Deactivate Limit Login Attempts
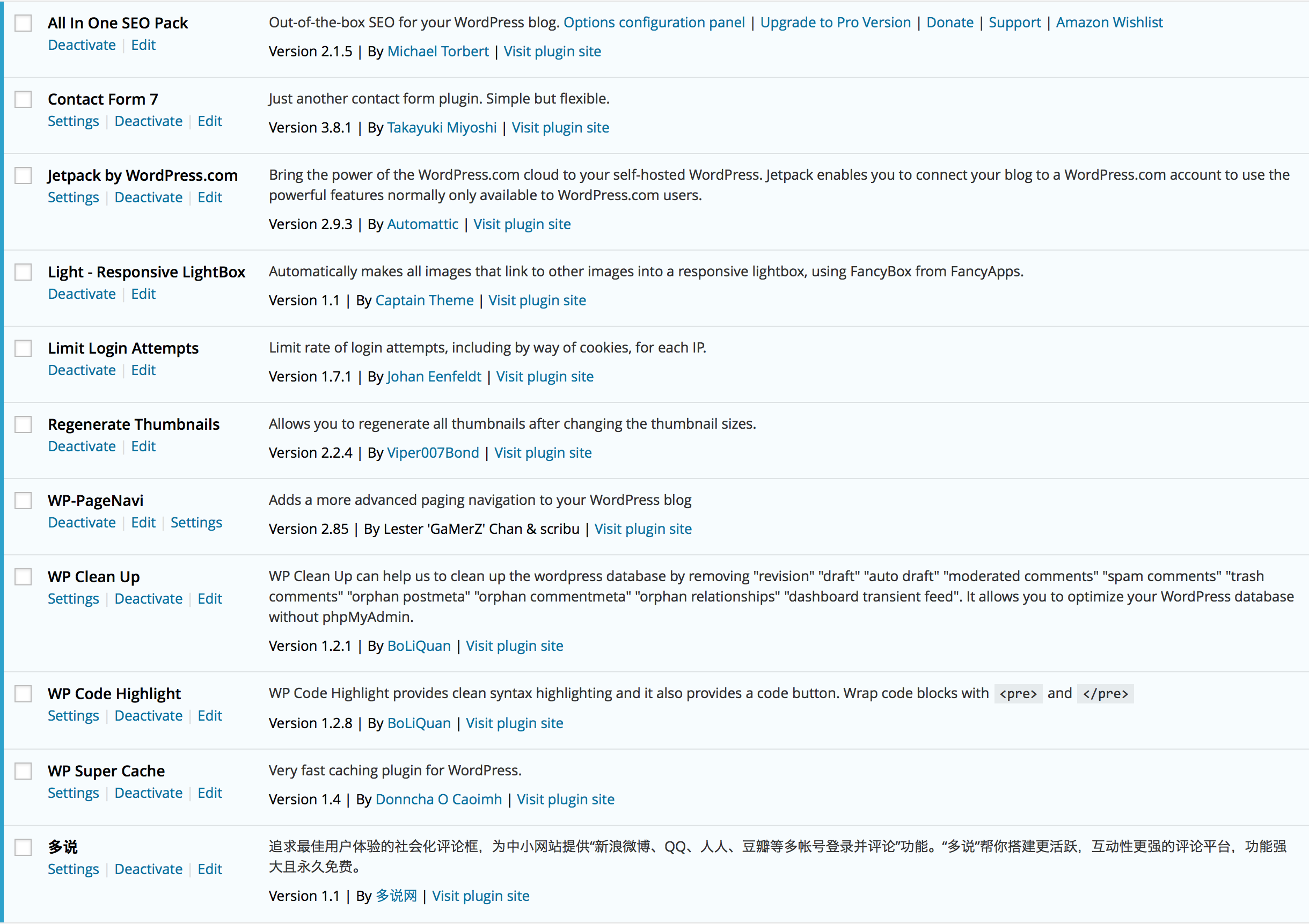The width and height of the screenshot is (1309, 924). (82, 370)
